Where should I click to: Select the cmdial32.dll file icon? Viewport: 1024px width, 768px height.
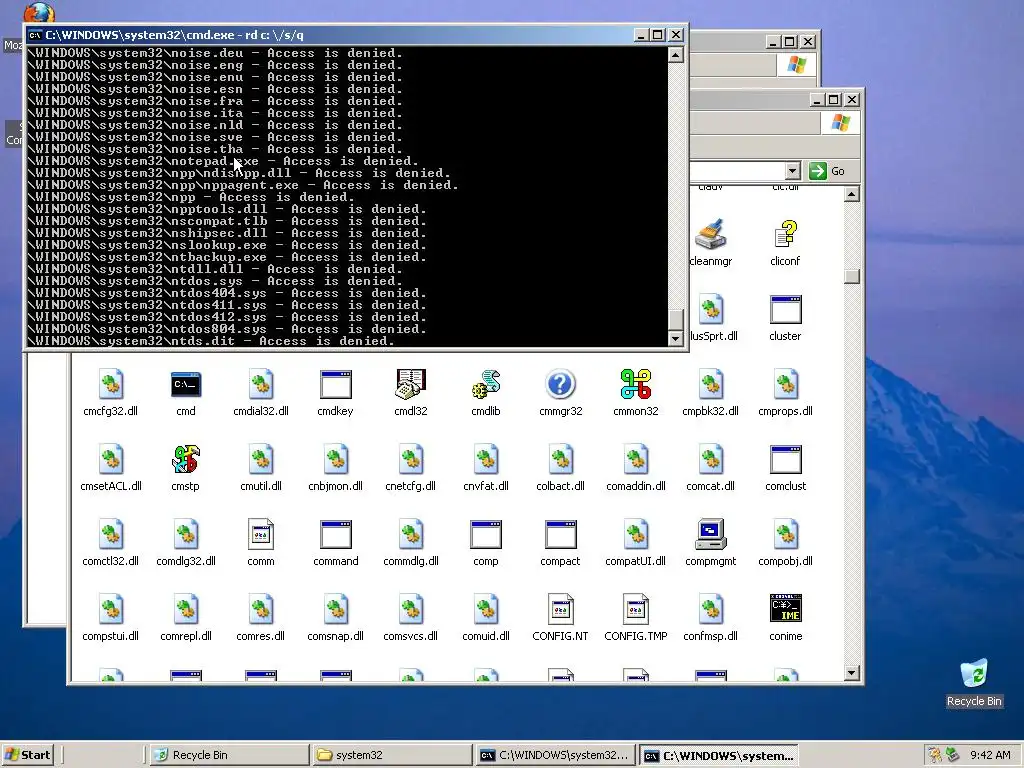[261, 385]
